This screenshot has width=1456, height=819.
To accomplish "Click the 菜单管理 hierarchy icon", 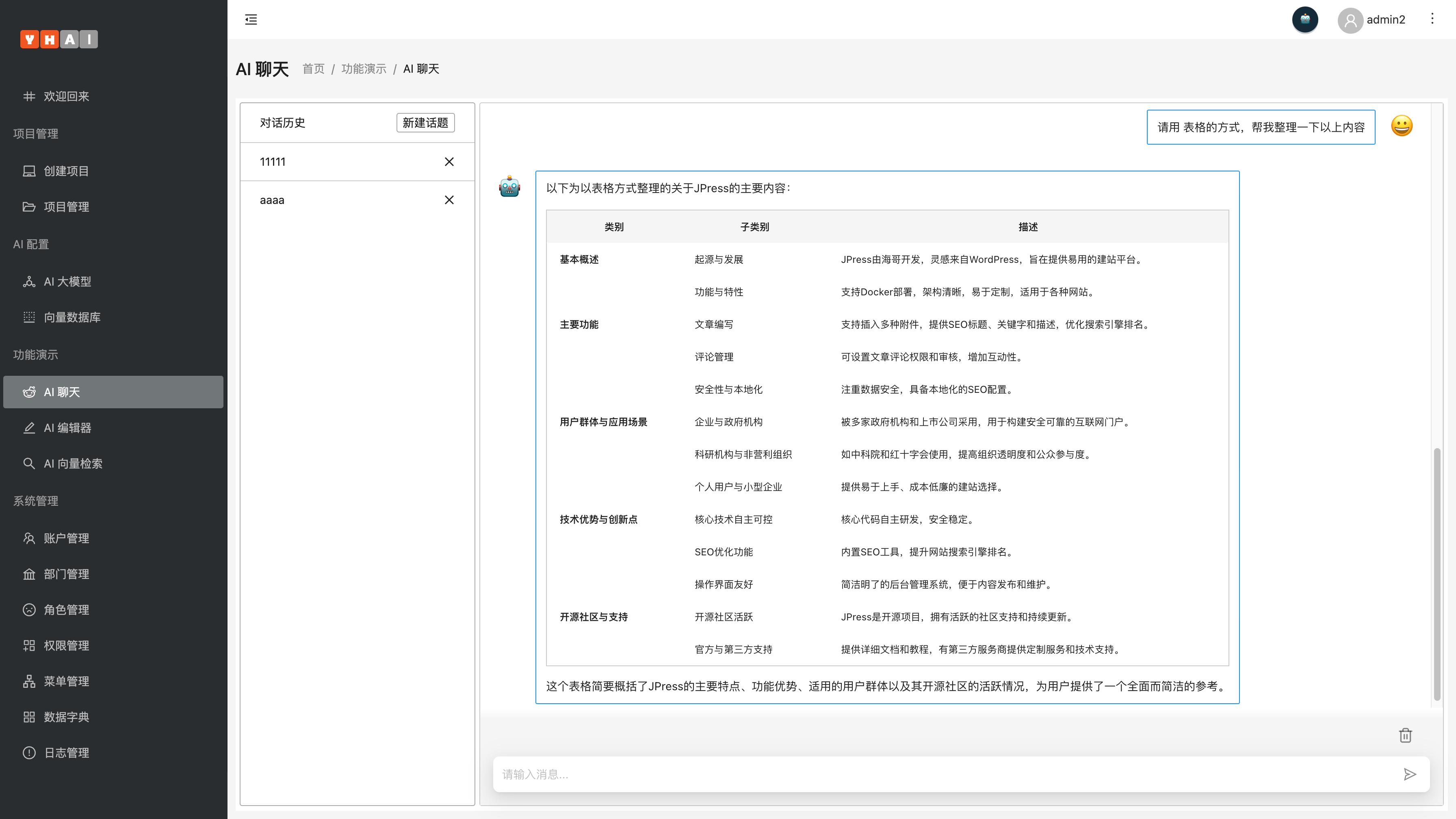I will pyautogui.click(x=29, y=681).
